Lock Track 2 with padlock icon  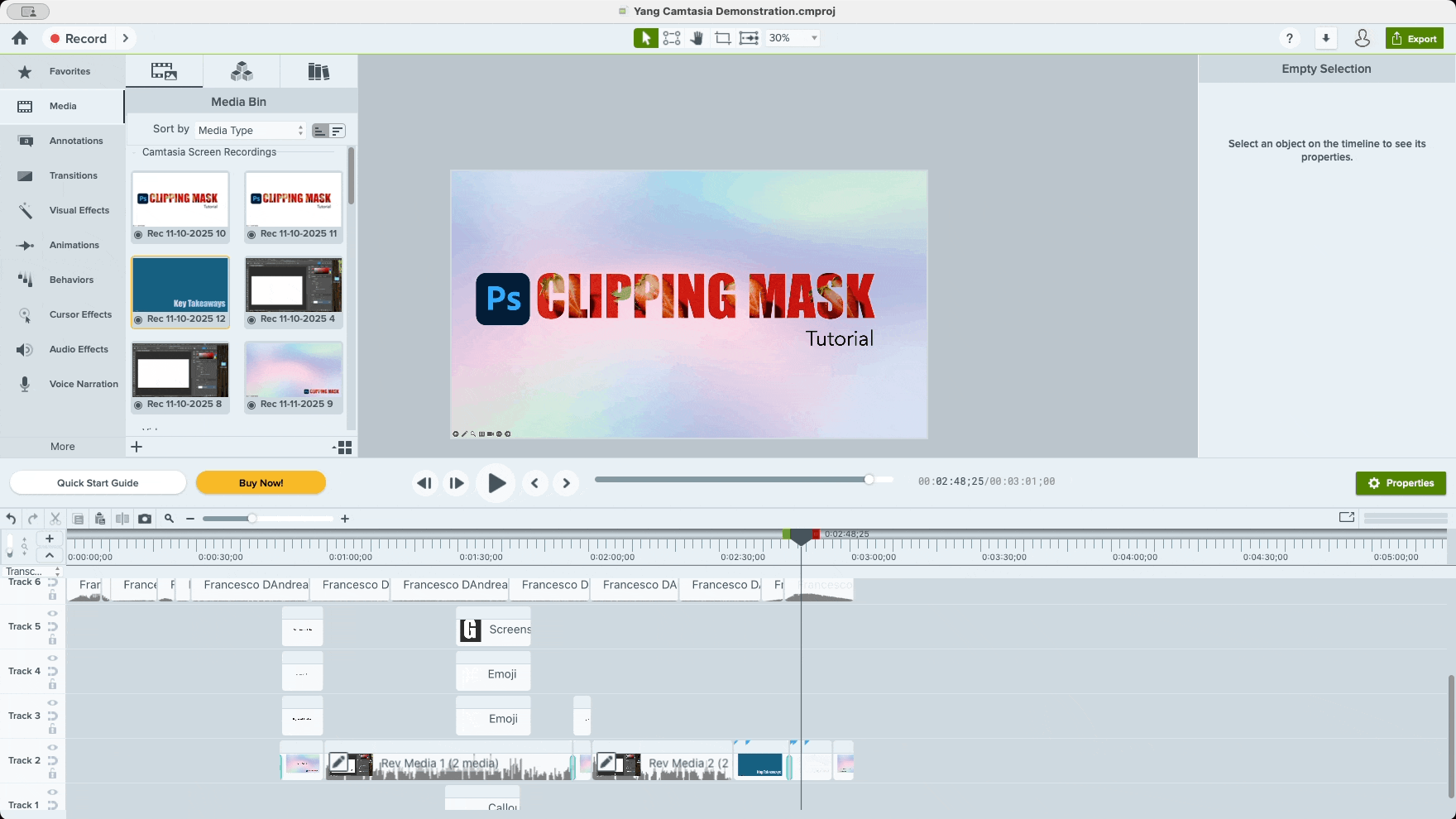pyautogui.click(x=53, y=774)
